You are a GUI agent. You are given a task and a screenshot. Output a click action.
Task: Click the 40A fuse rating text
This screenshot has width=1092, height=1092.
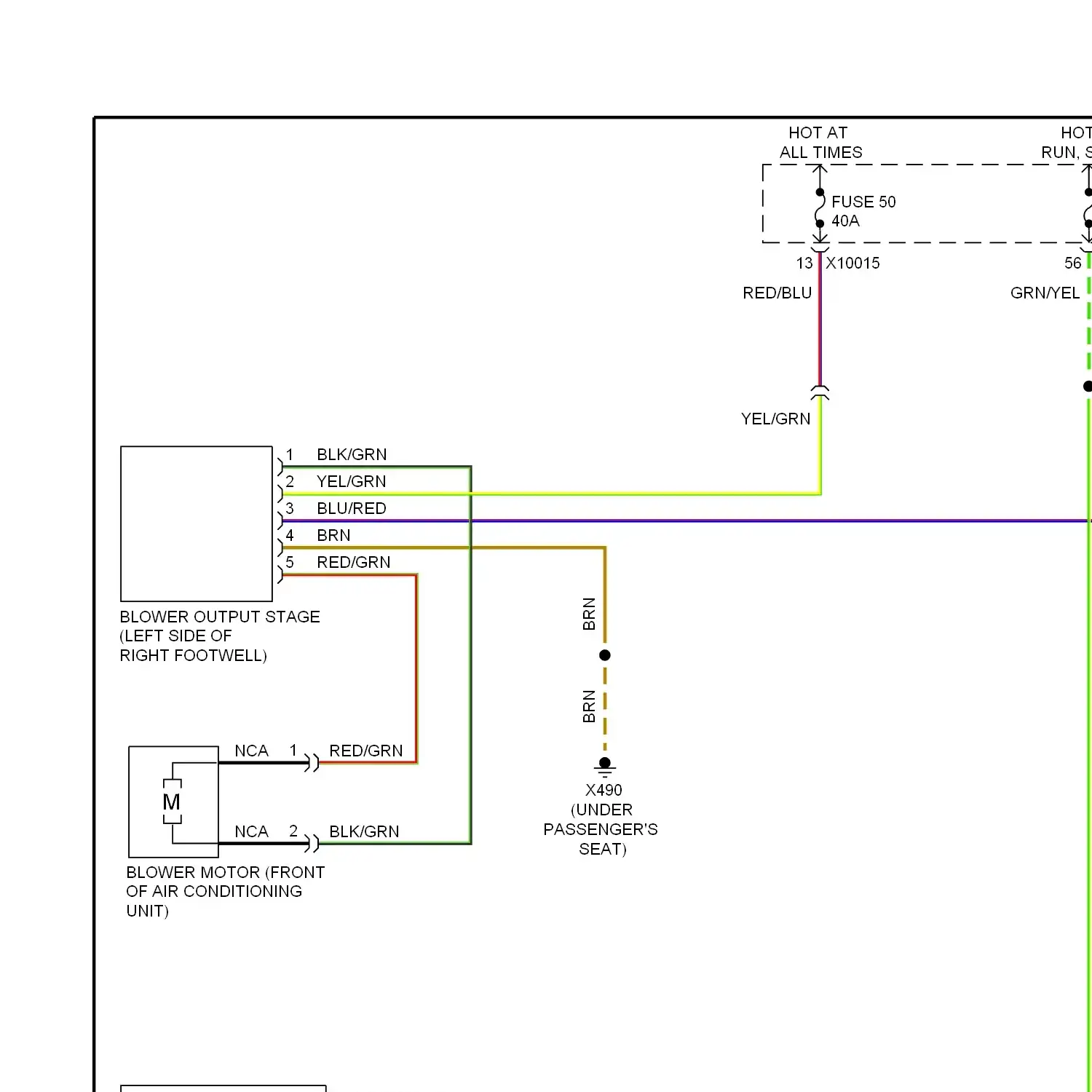pos(845,221)
